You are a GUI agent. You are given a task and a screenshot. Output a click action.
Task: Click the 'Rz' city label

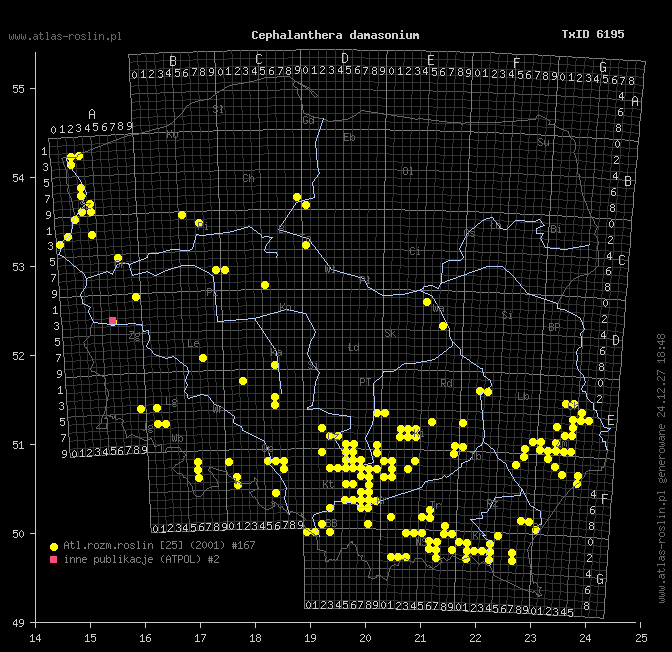tap(492, 503)
